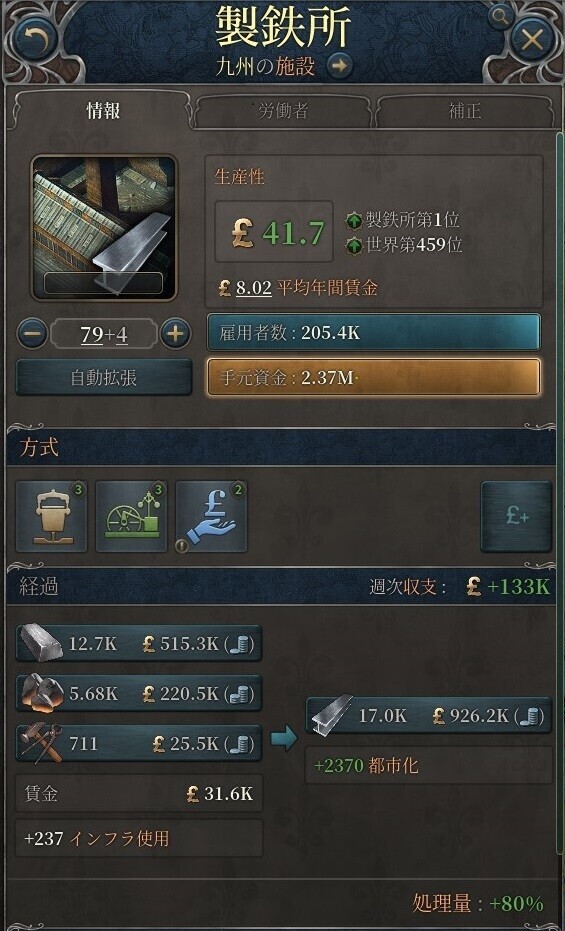
Task: Select the ownership hand-with-pound method icon
Action: tap(211, 516)
